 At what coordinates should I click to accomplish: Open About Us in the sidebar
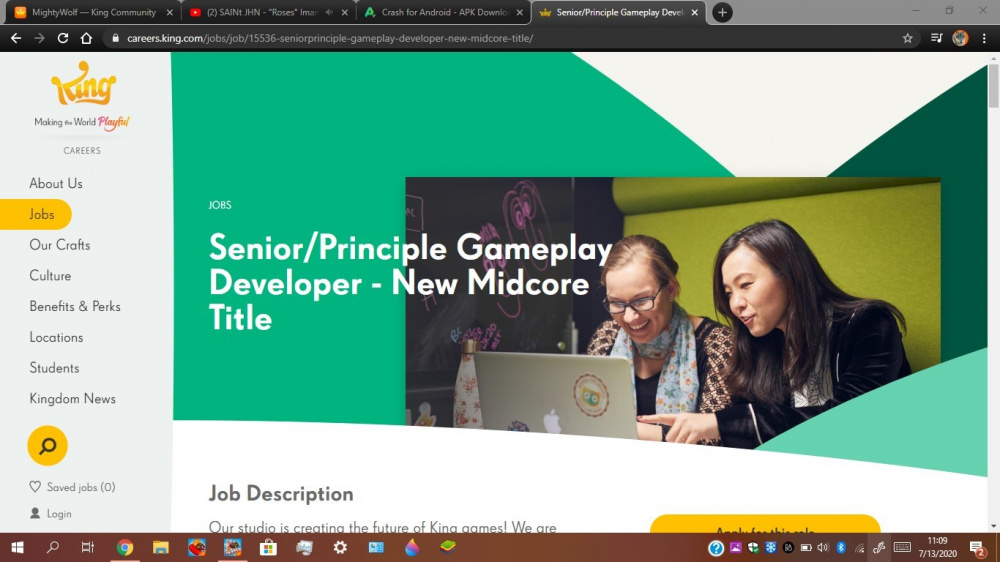coord(55,183)
